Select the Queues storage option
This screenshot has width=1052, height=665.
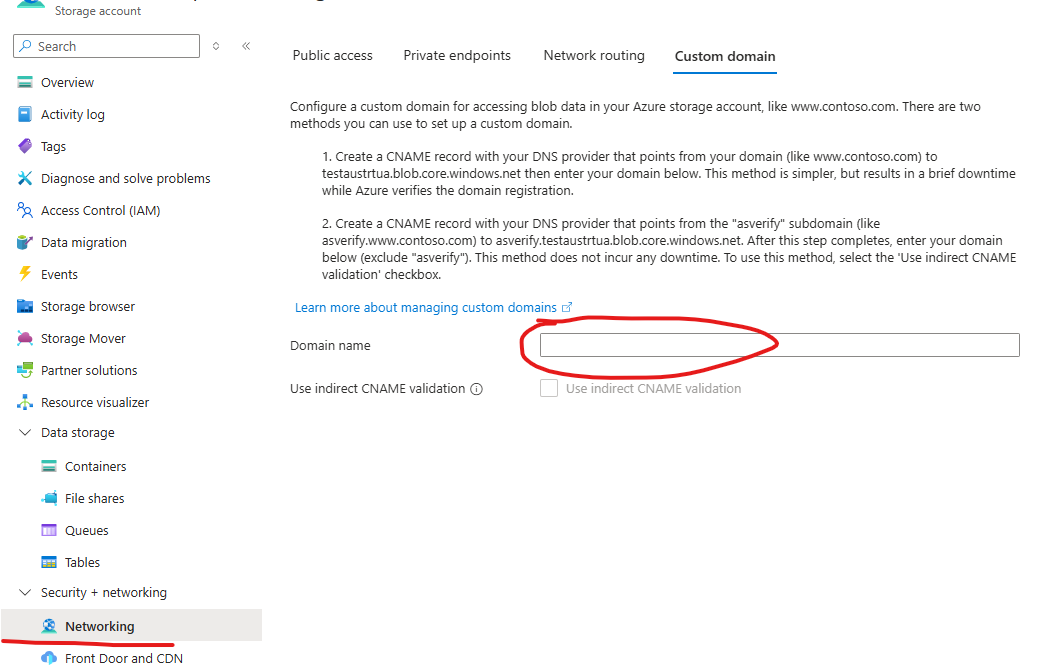pyautogui.click(x=89, y=530)
